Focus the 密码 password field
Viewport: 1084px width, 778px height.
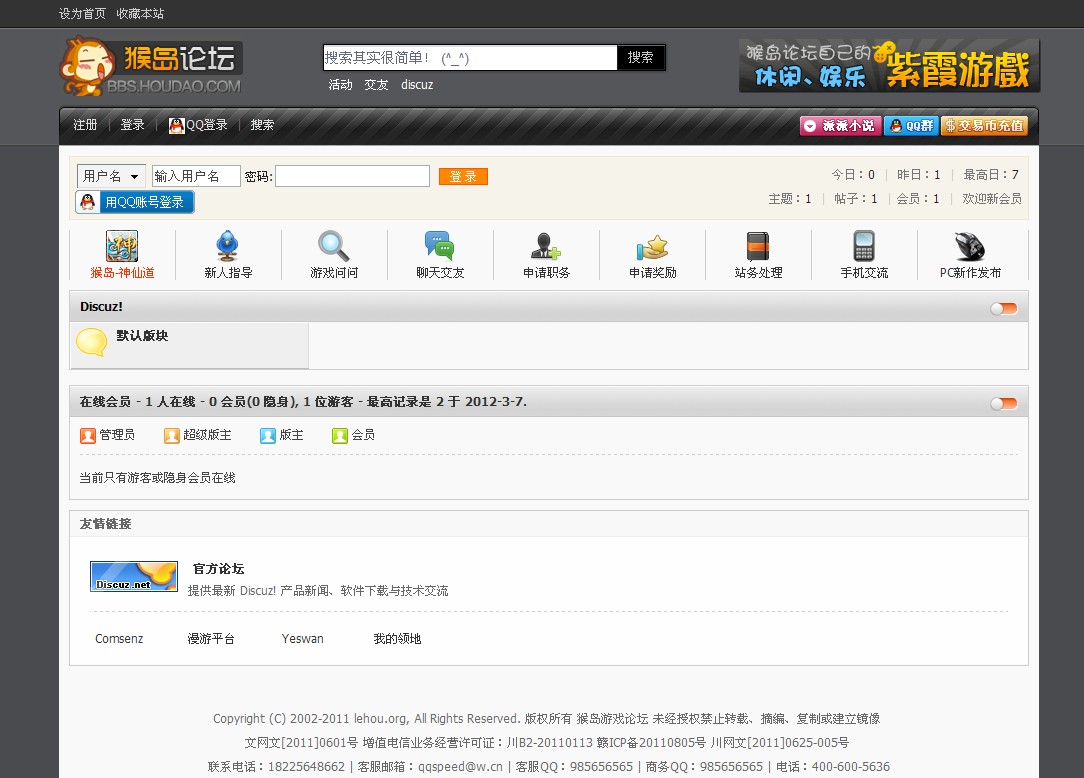[x=353, y=176]
